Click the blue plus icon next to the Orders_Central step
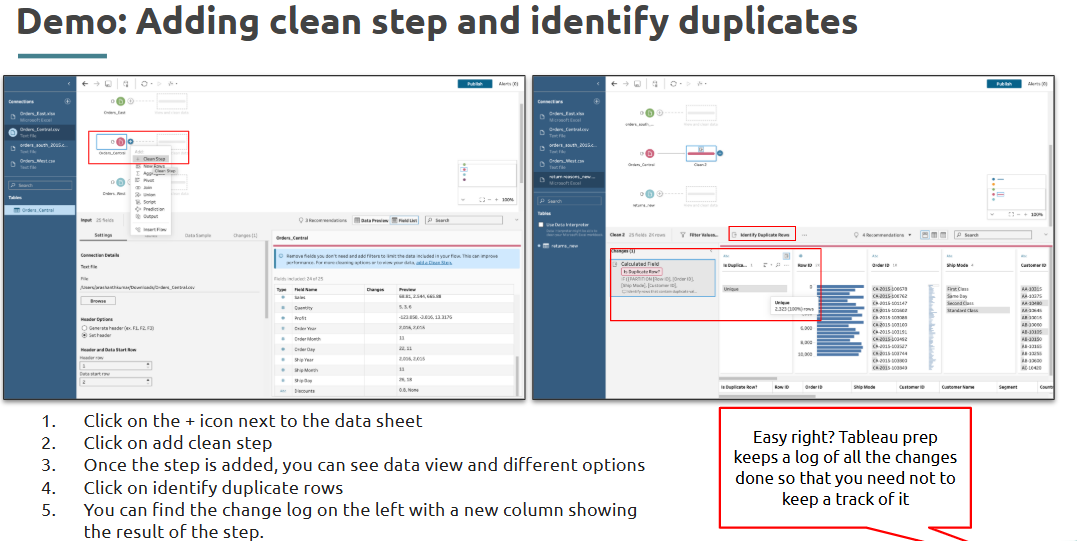 pos(131,141)
